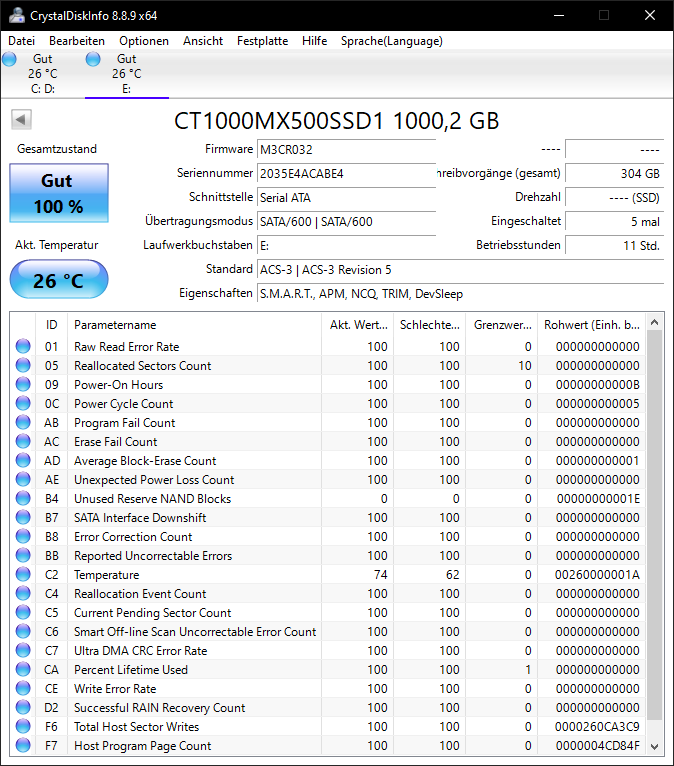Click status orb for Reallocation Event Count
The height and width of the screenshot is (766, 674).
click(x=23, y=594)
